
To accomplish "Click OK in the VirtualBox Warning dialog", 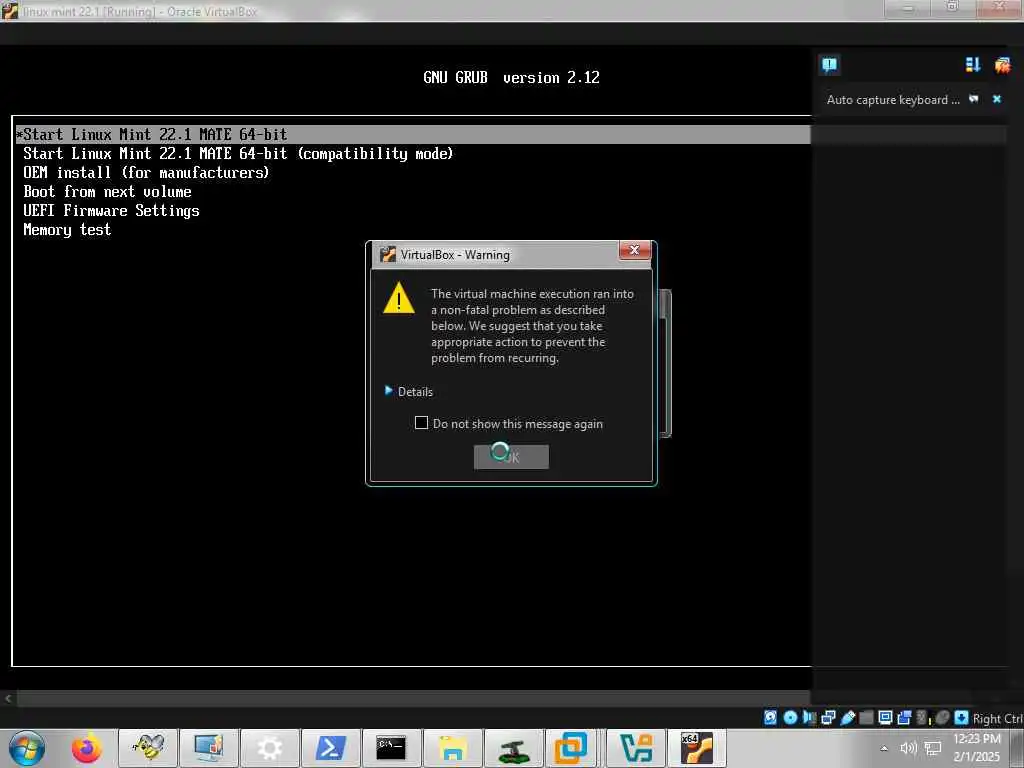I will pos(511,456).
